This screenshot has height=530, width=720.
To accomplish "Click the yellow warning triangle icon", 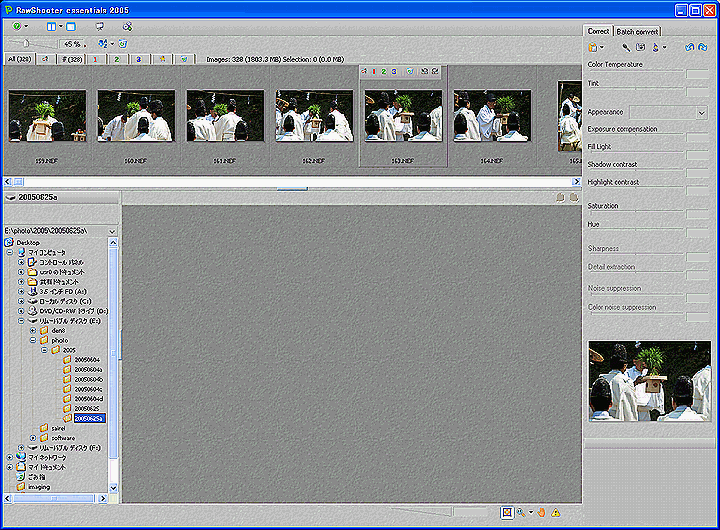I will tap(556, 513).
